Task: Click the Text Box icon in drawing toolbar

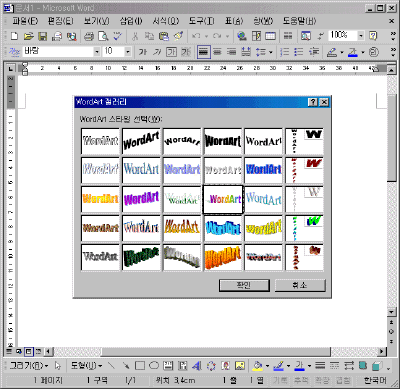Action: 168,366
